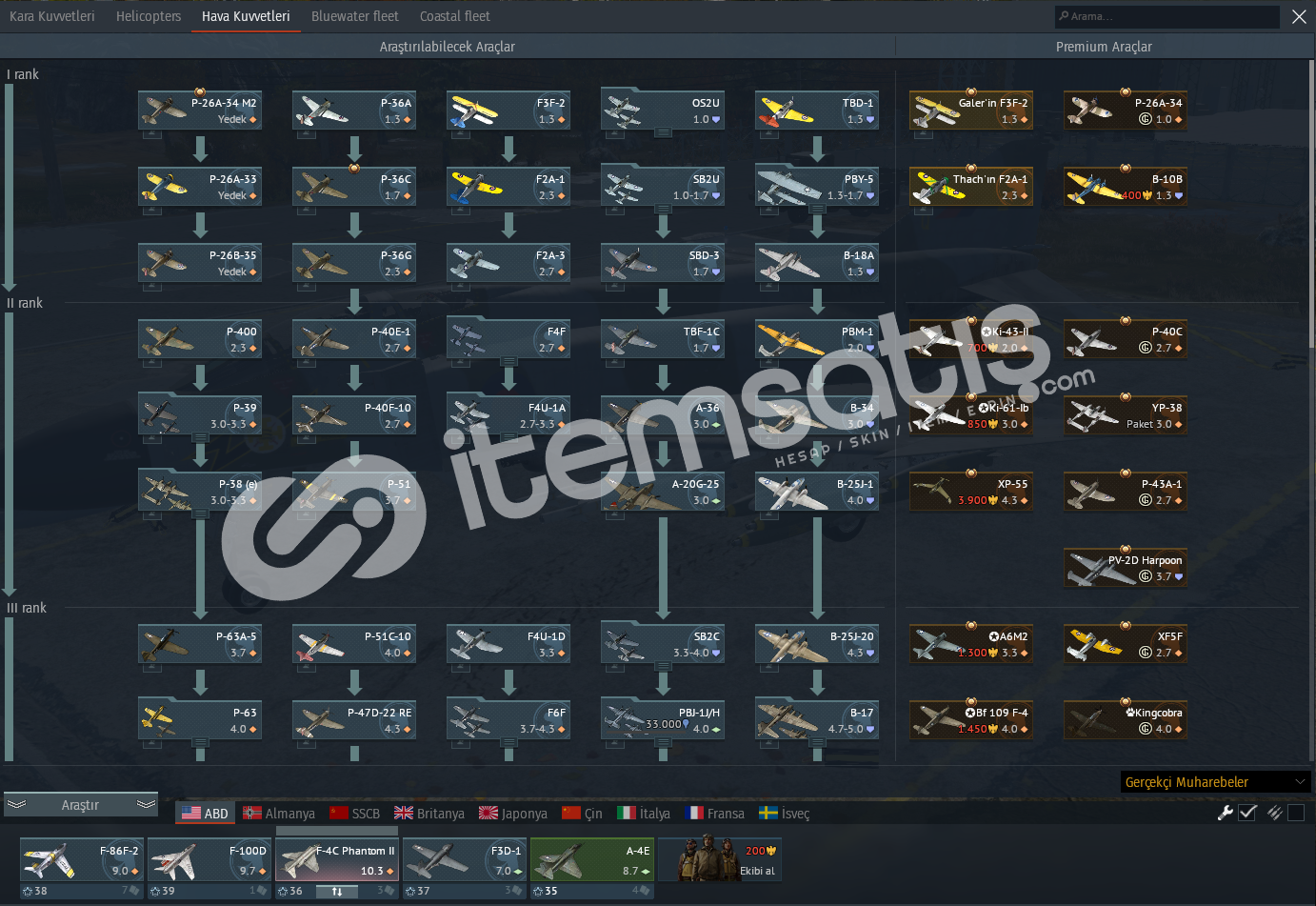Click the swap arrows under F-4C Phantom II
This screenshot has width=1316, height=906.
[x=337, y=892]
